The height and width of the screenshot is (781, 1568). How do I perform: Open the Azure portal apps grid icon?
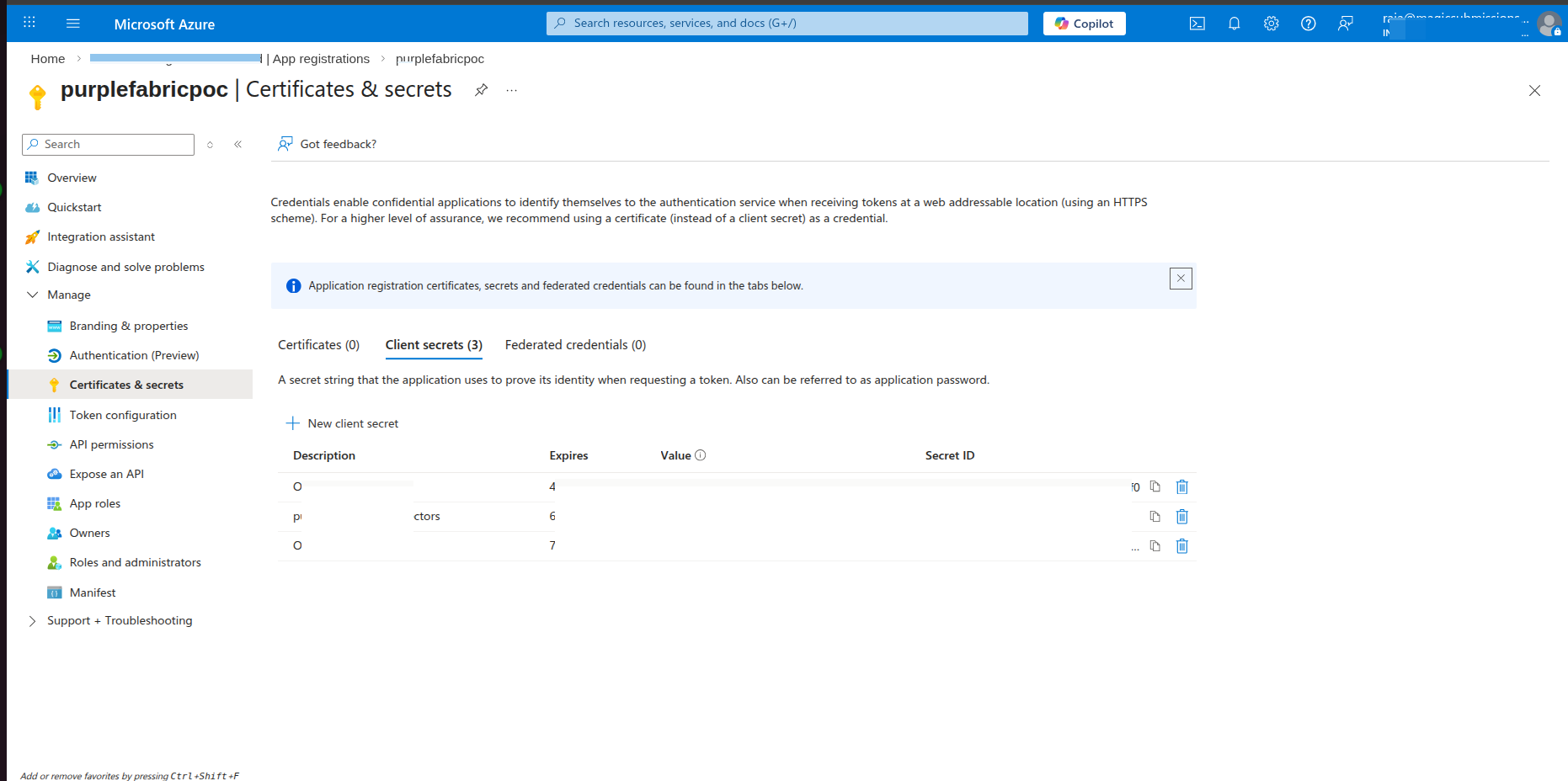click(29, 23)
